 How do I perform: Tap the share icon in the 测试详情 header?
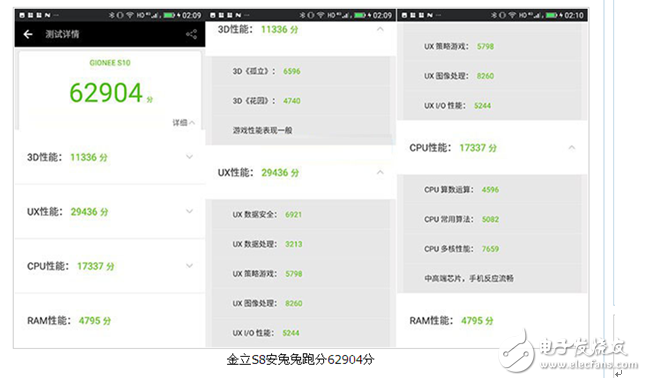pyautogui.click(x=191, y=34)
